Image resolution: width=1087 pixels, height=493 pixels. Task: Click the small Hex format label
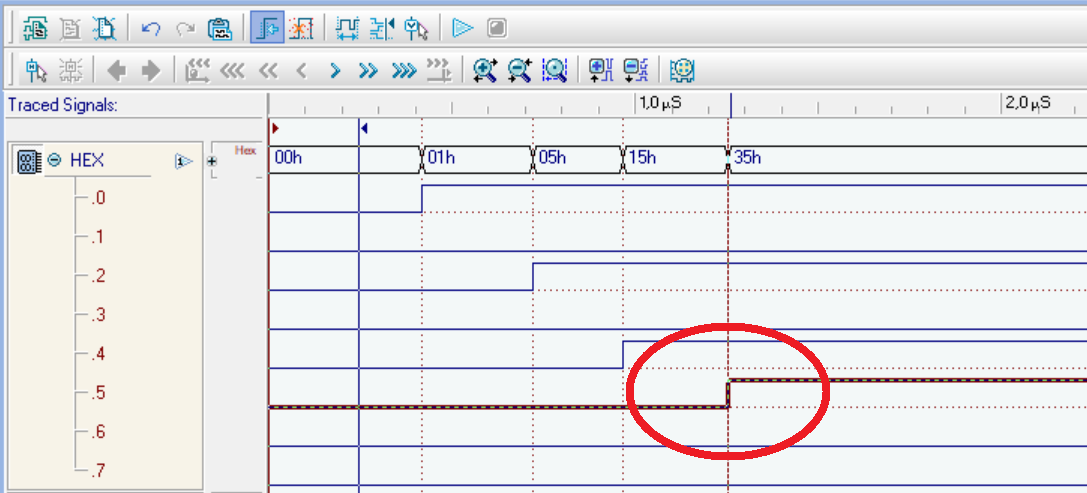245,150
